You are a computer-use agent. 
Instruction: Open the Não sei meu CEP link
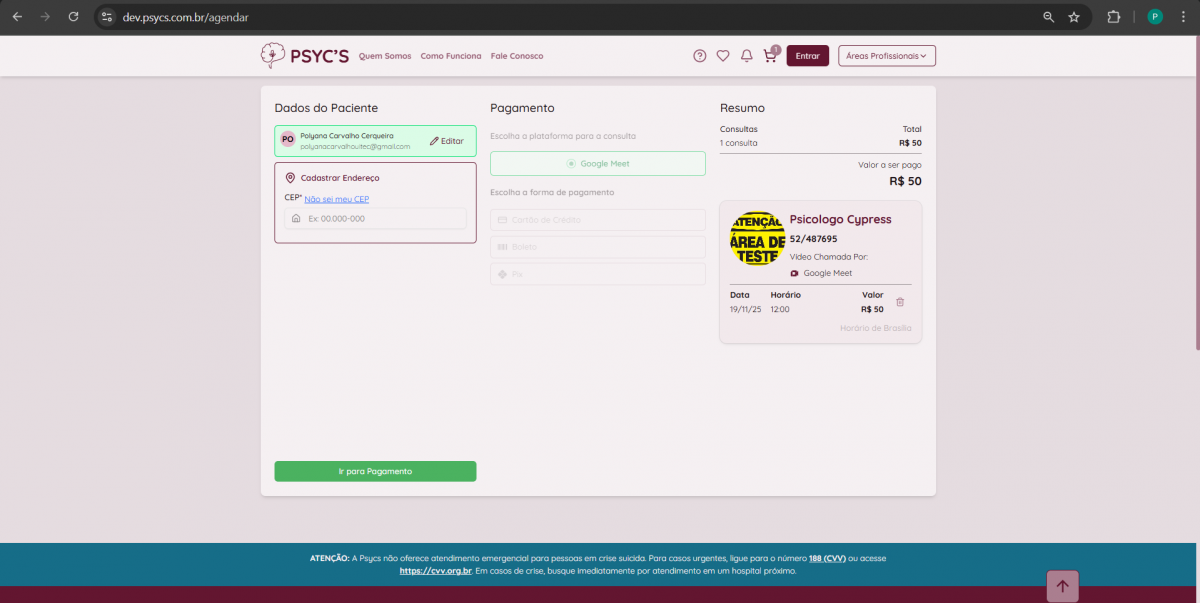coord(337,199)
